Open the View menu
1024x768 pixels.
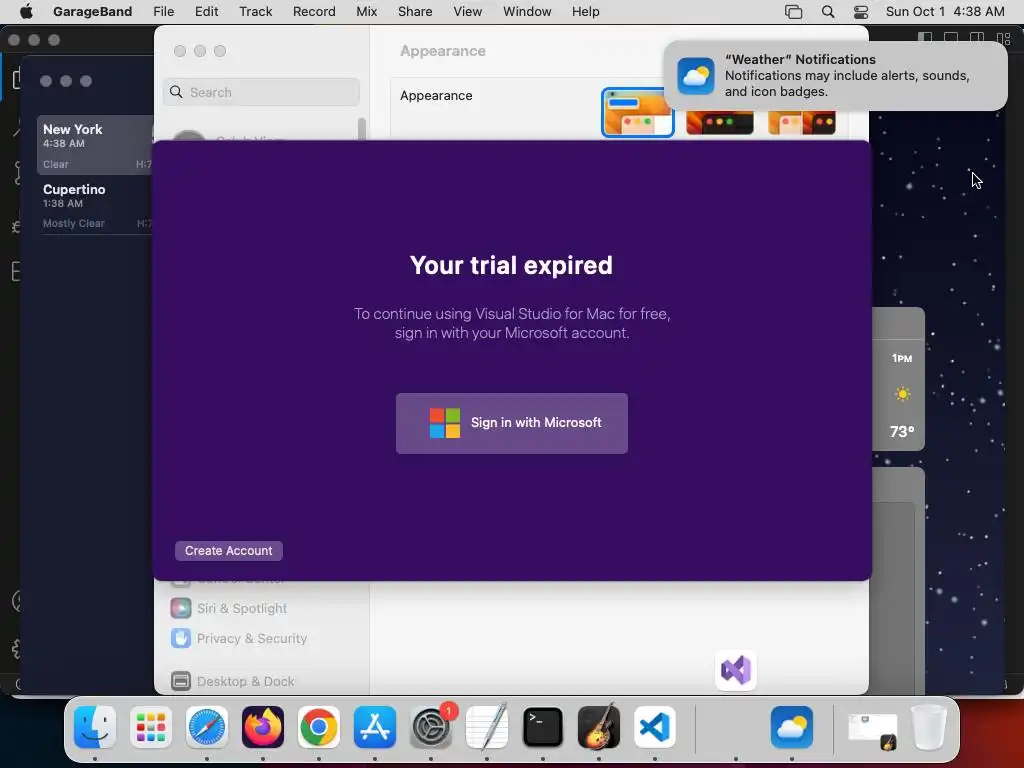(x=468, y=11)
